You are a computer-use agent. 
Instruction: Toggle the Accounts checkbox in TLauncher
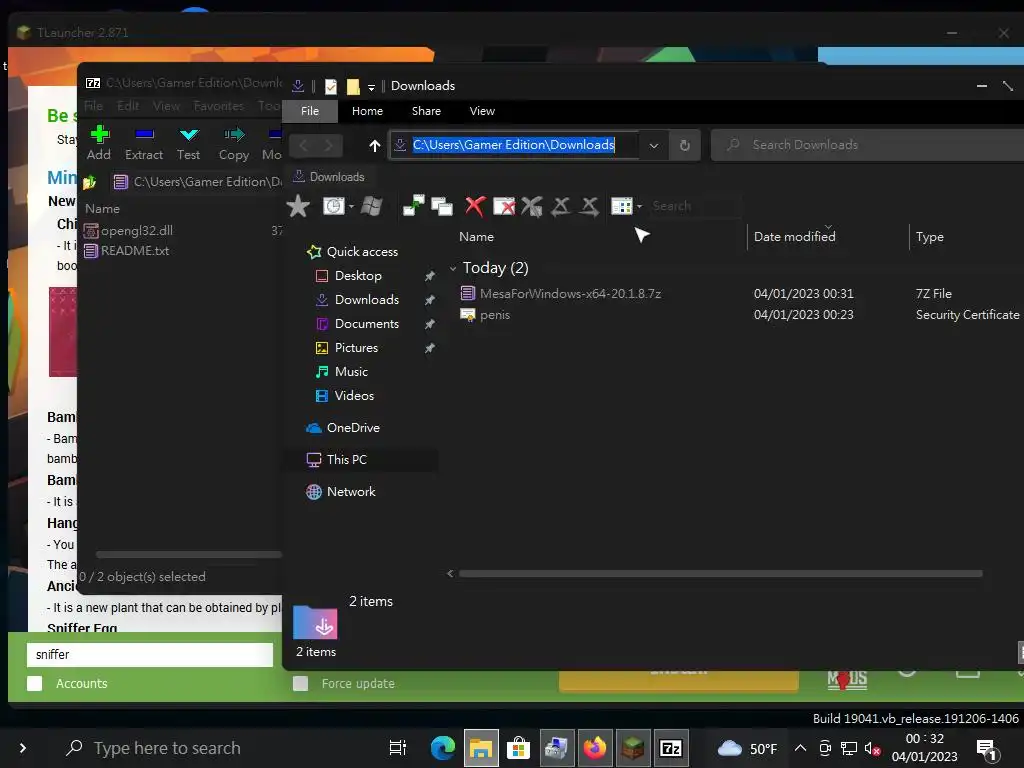click(x=35, y=684)
